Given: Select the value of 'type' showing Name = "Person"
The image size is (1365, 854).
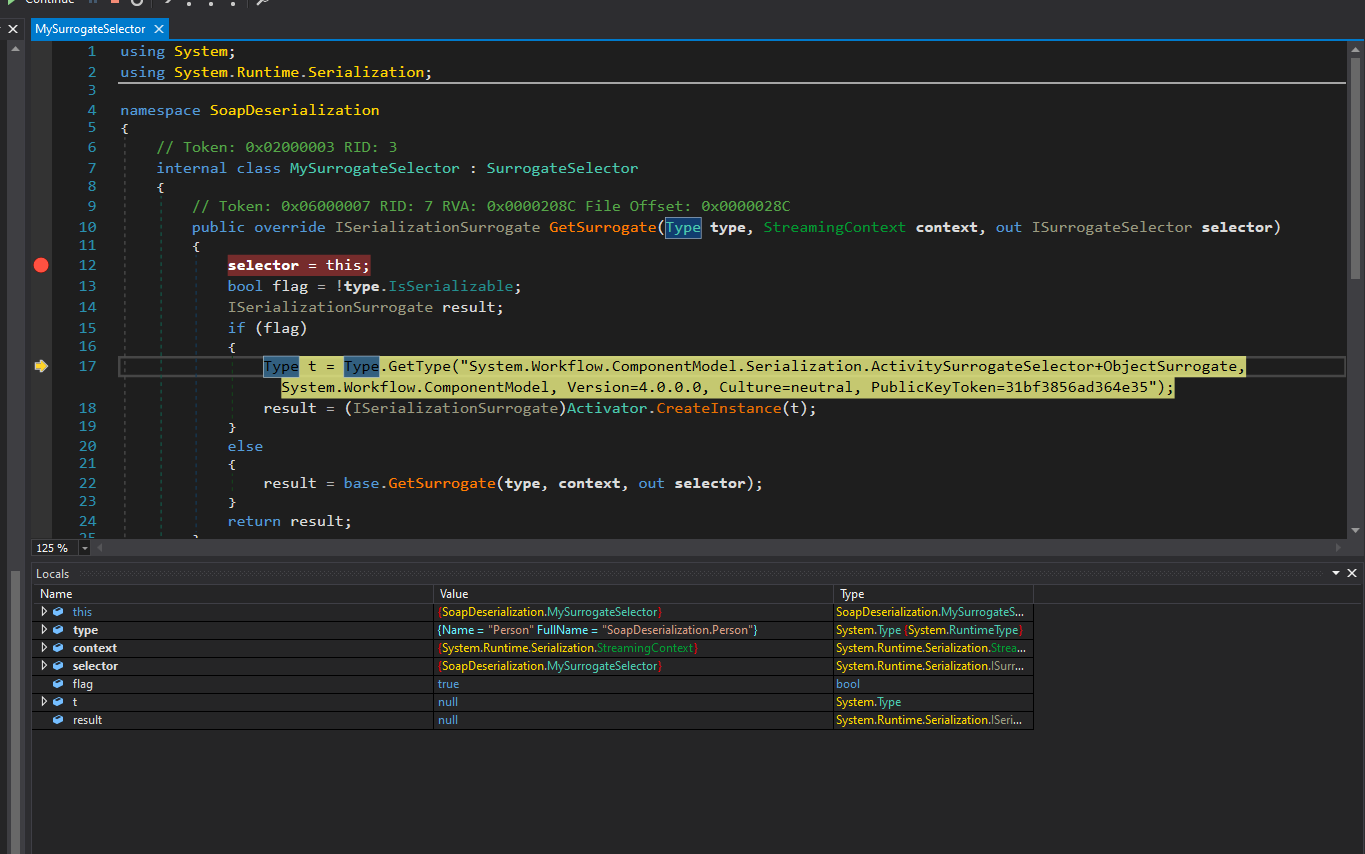Looking at the screenshot, I should 598,630.
